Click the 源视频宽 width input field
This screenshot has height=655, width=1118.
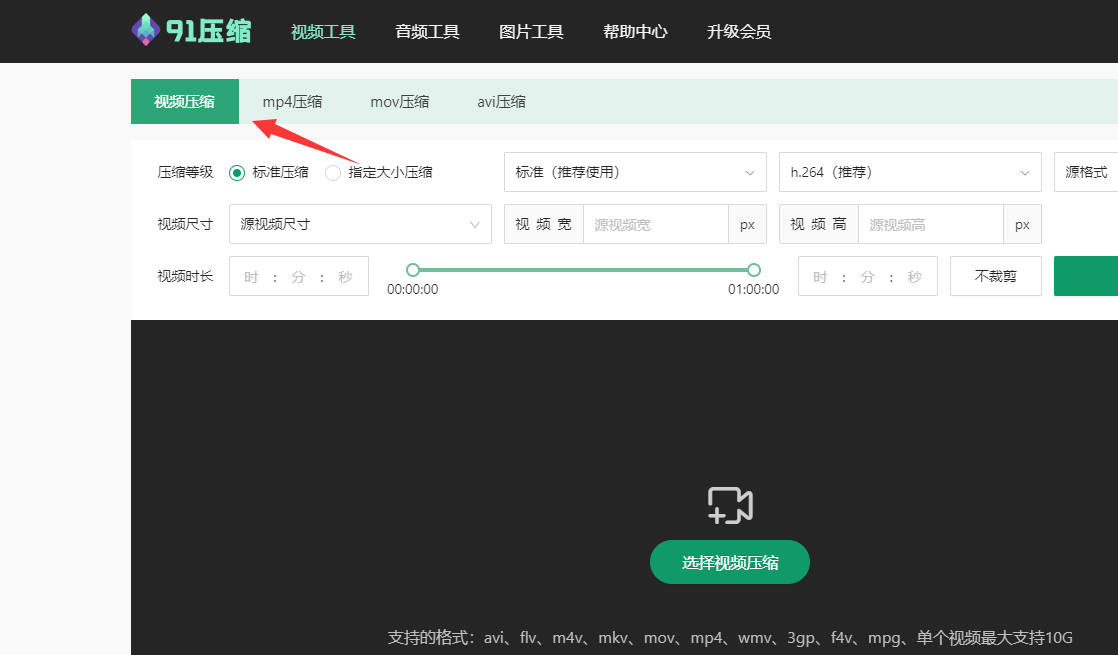[656, 225]
